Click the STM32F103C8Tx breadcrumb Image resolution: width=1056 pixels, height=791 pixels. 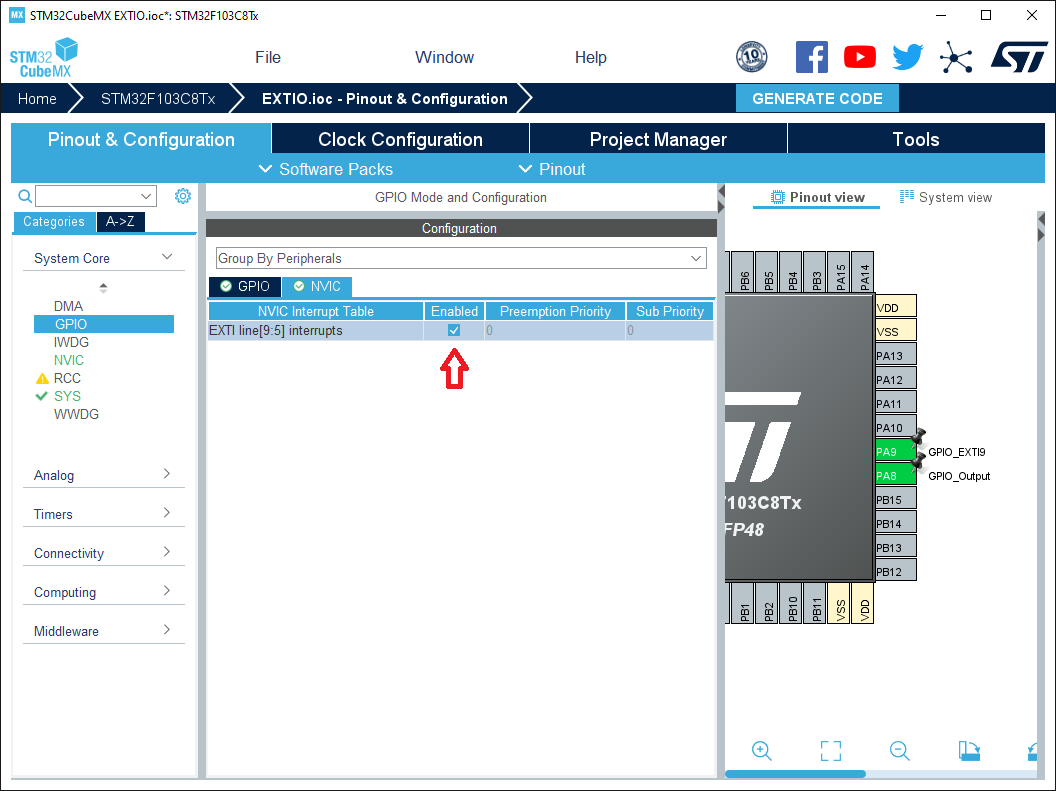(x=158, y=99)
